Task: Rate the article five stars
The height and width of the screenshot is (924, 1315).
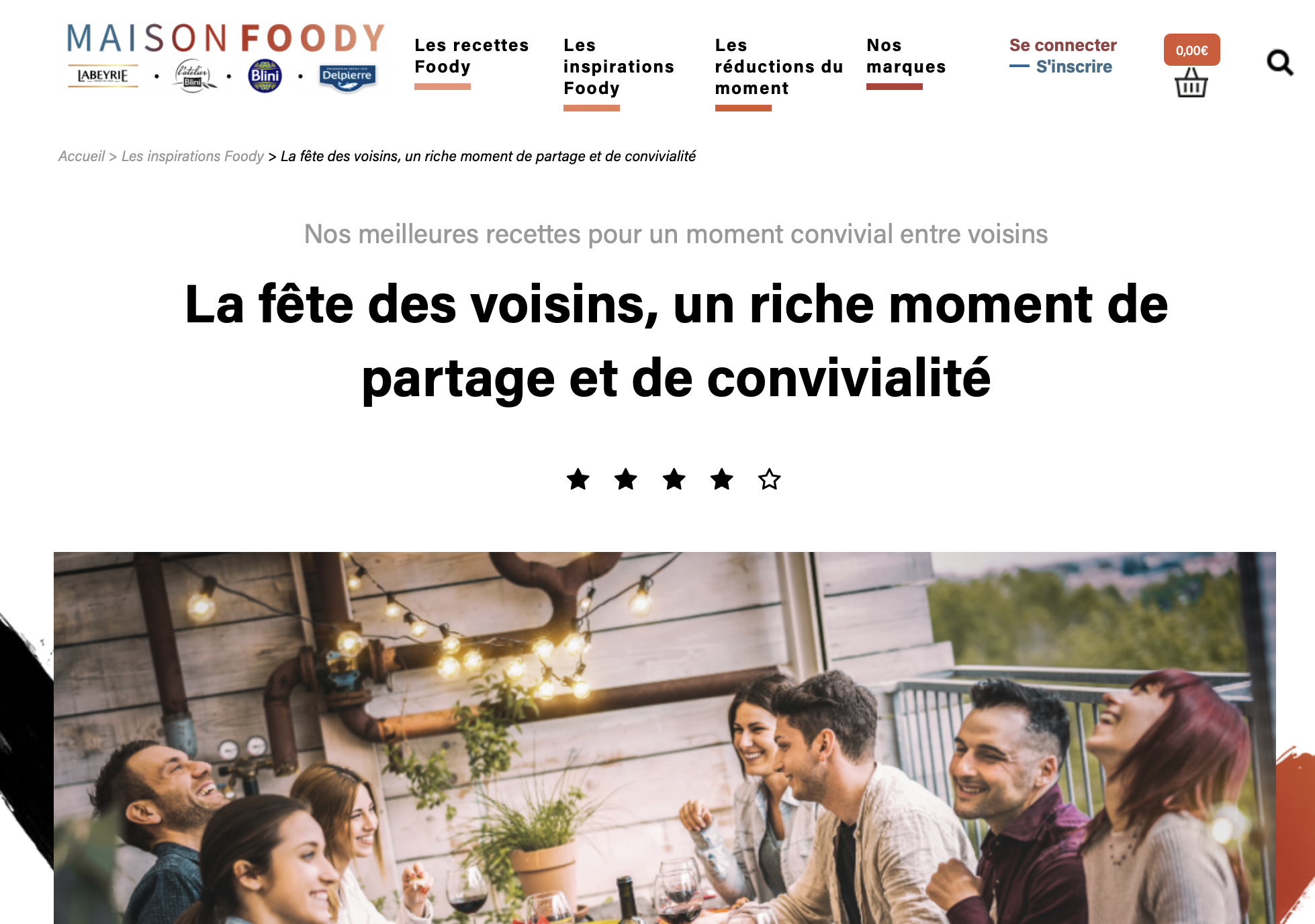Action: pyautogui.click(x=770, y=479)
